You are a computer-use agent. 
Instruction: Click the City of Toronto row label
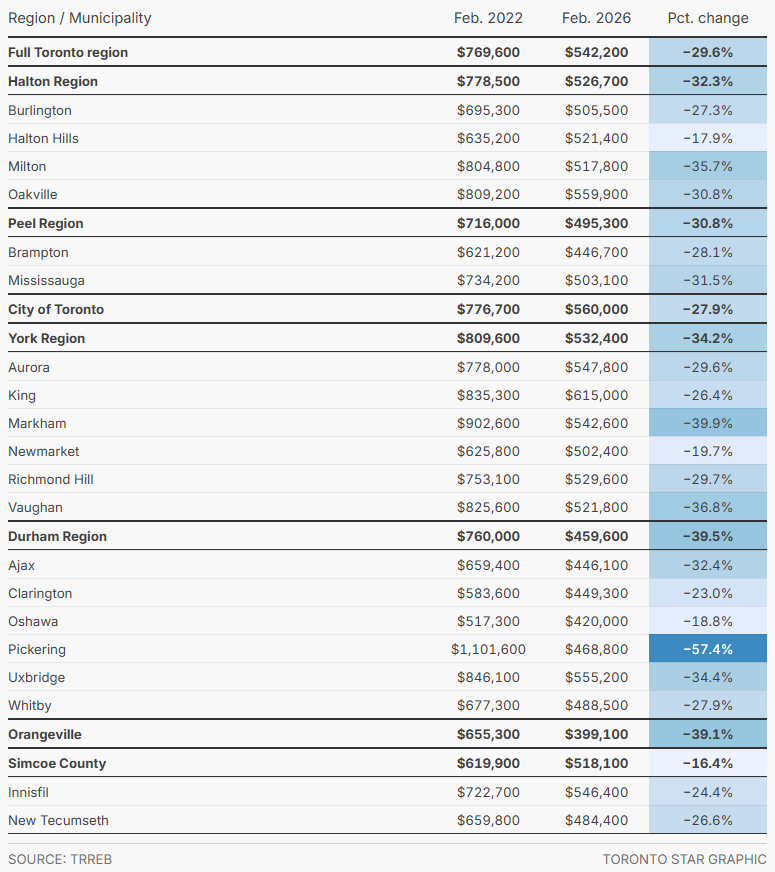56,309
